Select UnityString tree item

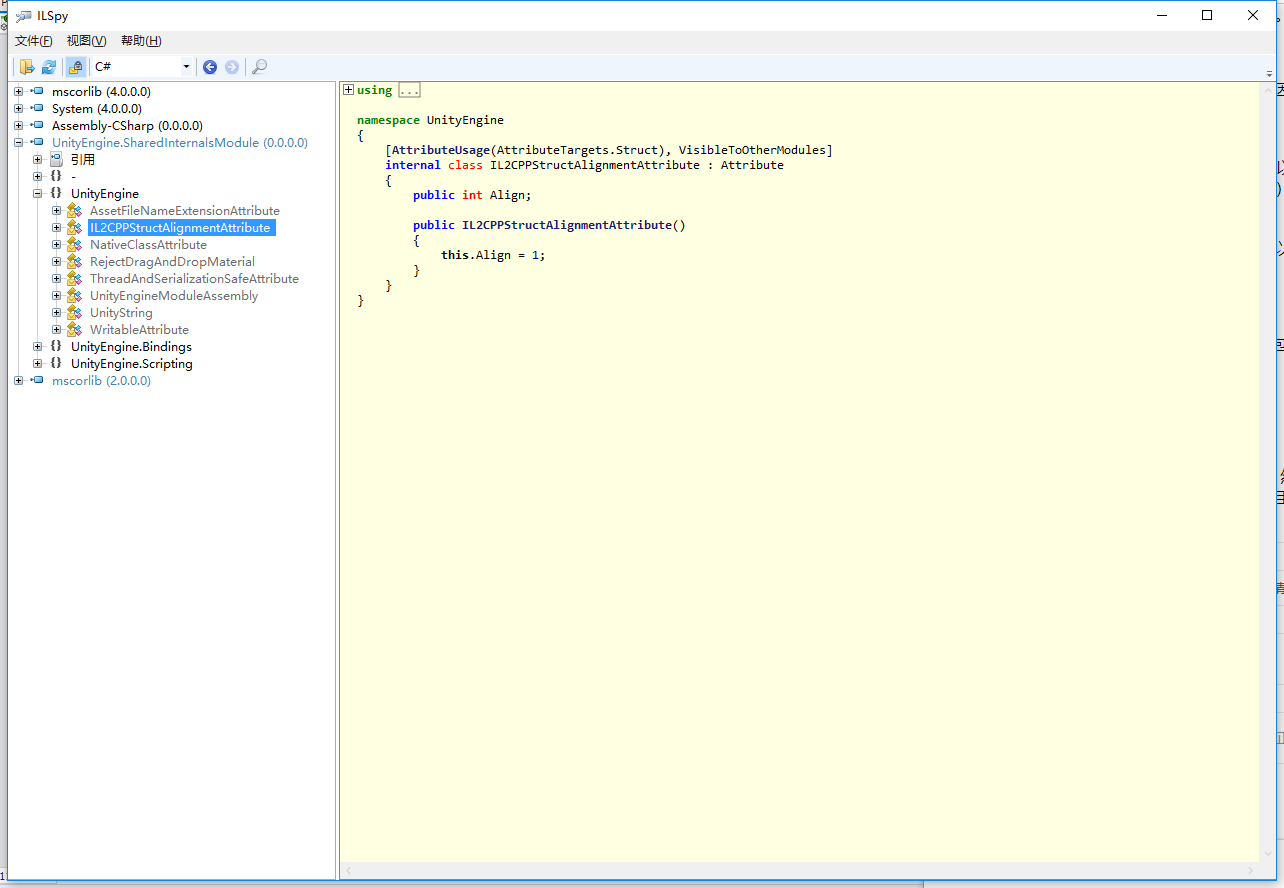click(x=122, y=313)
